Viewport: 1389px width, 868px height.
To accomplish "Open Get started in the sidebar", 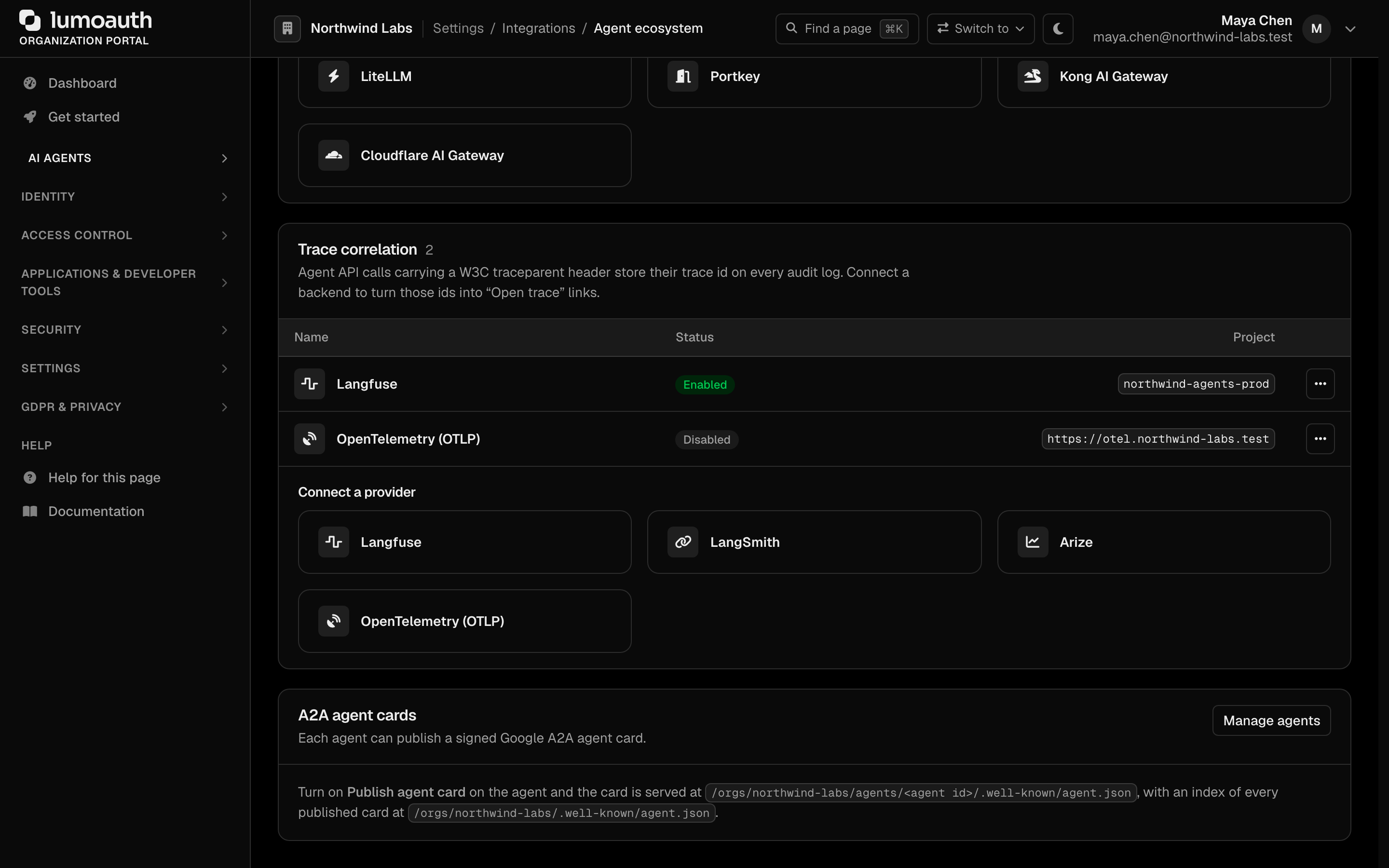I will 125,117.
